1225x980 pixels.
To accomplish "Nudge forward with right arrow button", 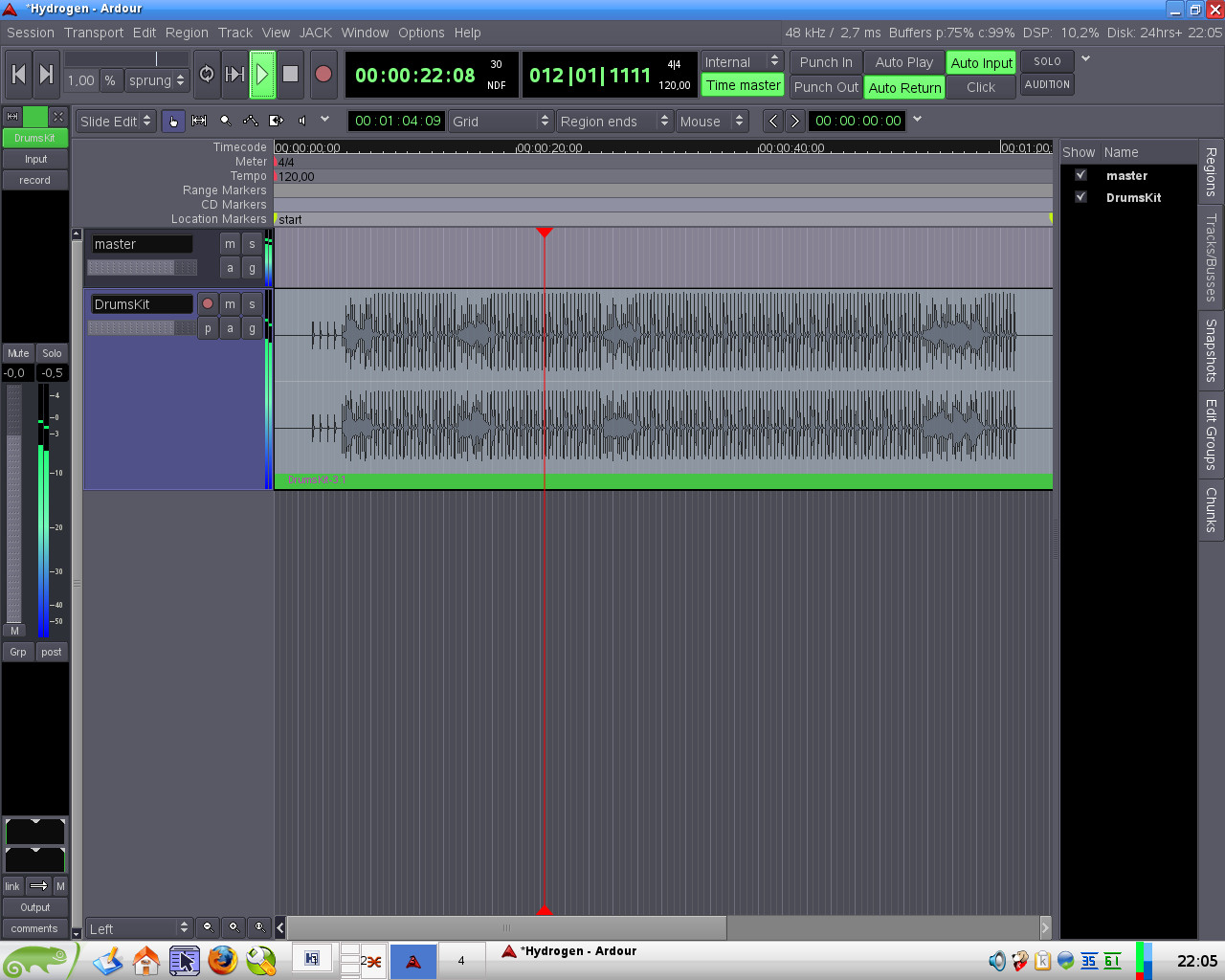I will pyautogui.click(x=795, y=121).
